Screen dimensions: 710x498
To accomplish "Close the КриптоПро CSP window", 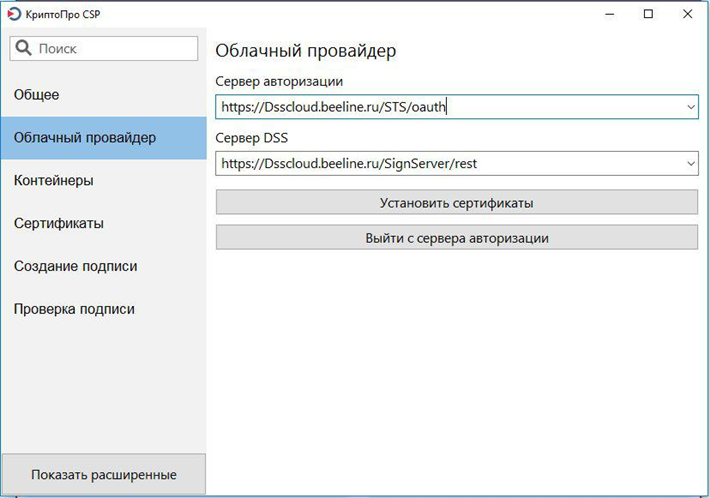I will (x=687, y=14).
